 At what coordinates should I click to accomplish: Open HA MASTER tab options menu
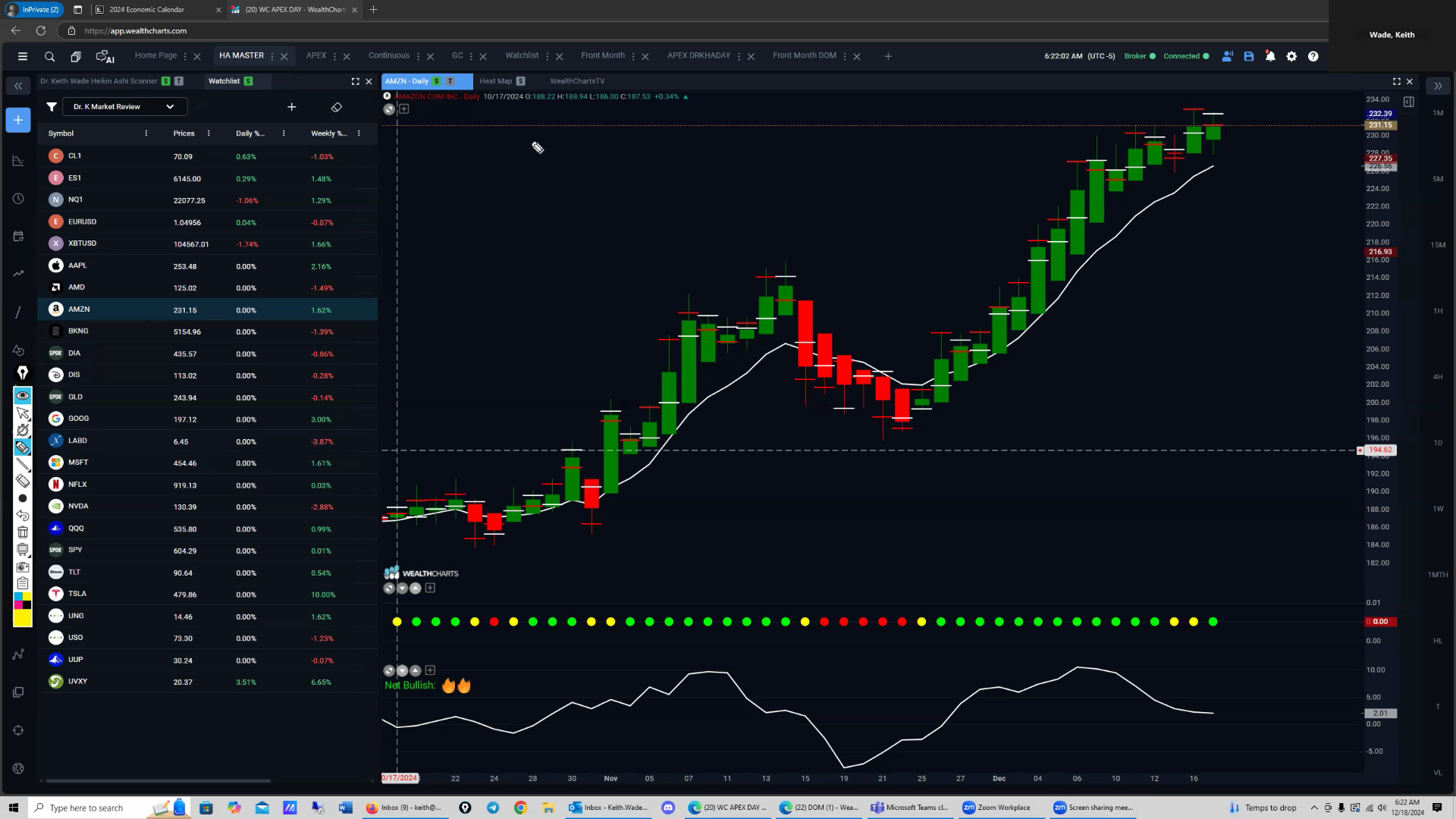click(272, 56)
